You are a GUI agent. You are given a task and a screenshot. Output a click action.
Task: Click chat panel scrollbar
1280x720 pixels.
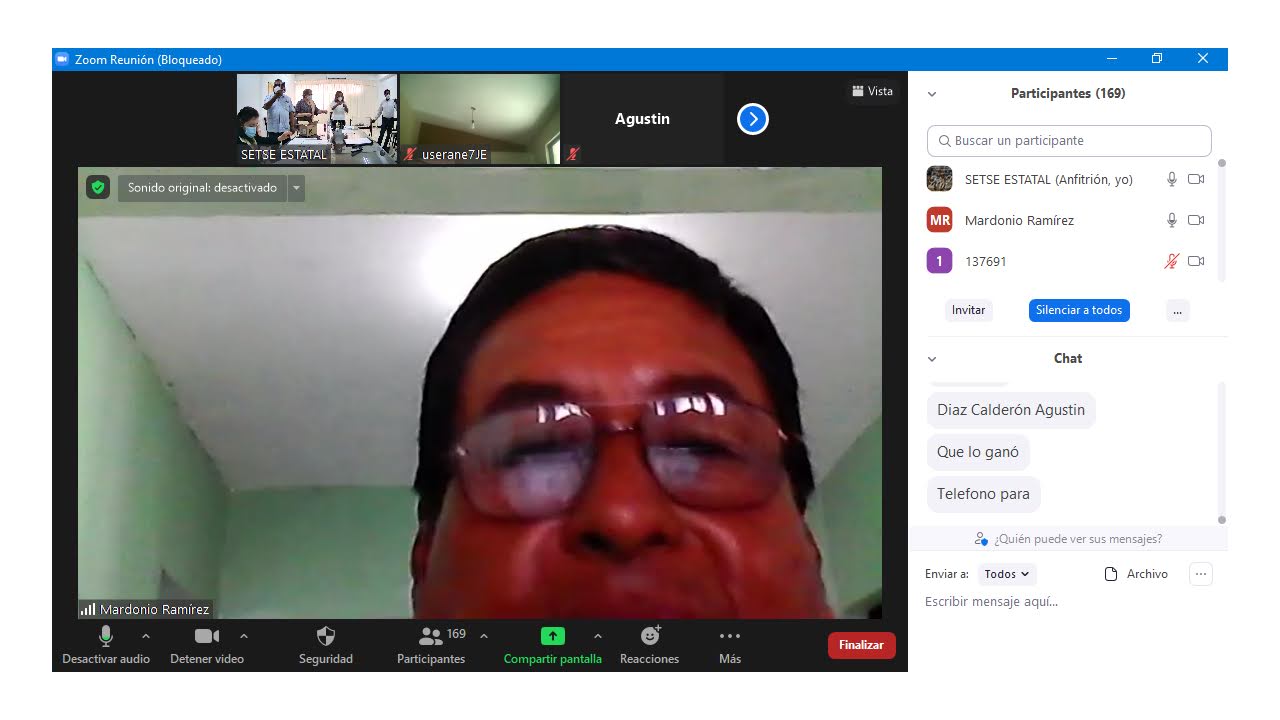[x=1221, y=452]
